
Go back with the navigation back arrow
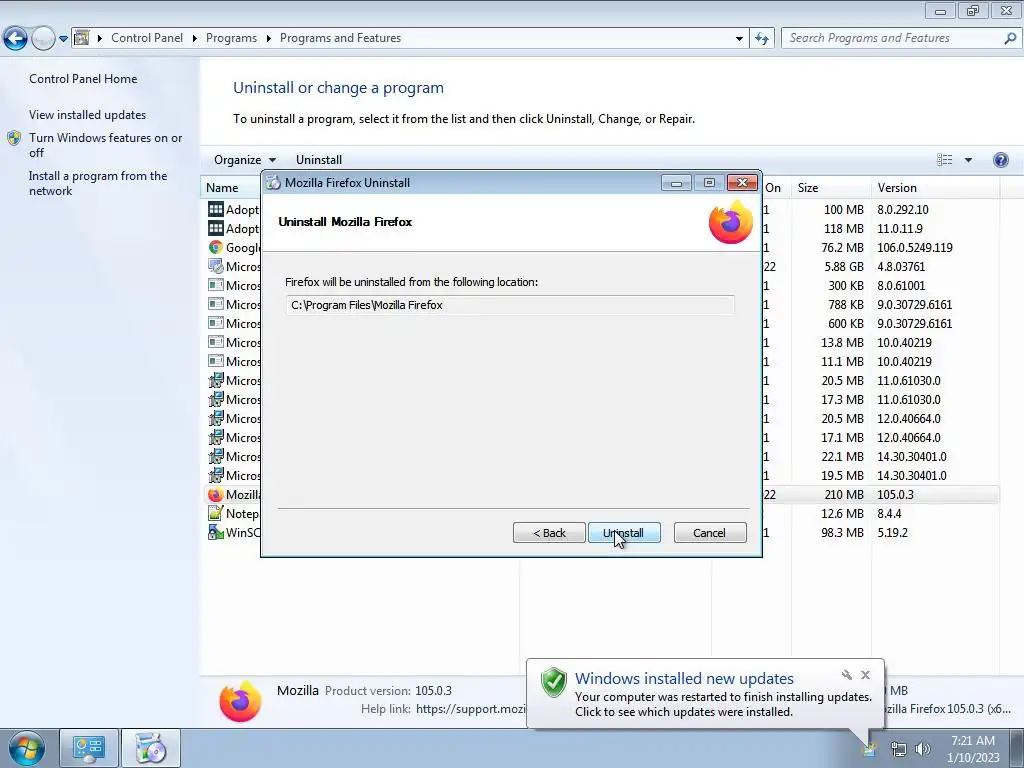coord(16,39)
